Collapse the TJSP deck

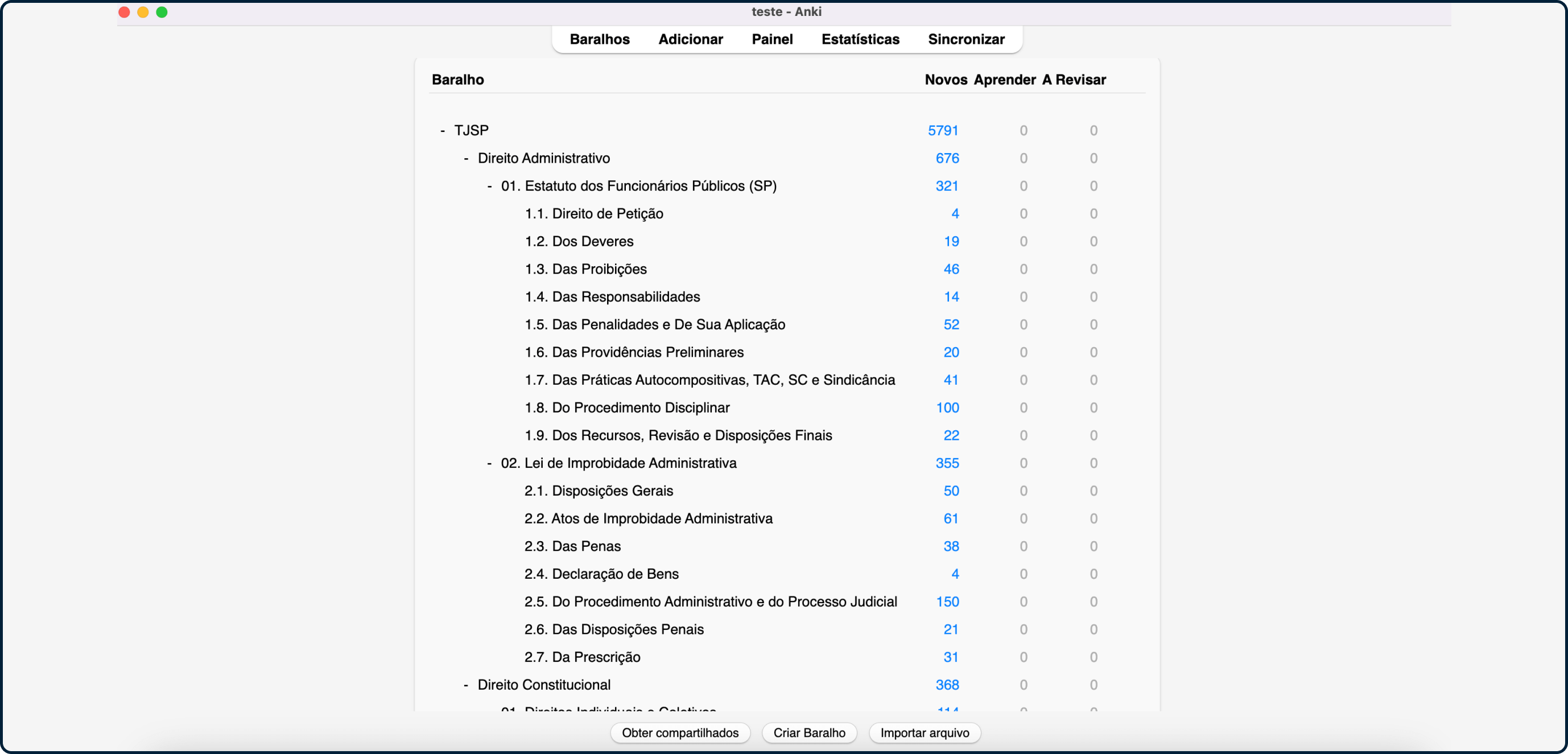[443, 130]
